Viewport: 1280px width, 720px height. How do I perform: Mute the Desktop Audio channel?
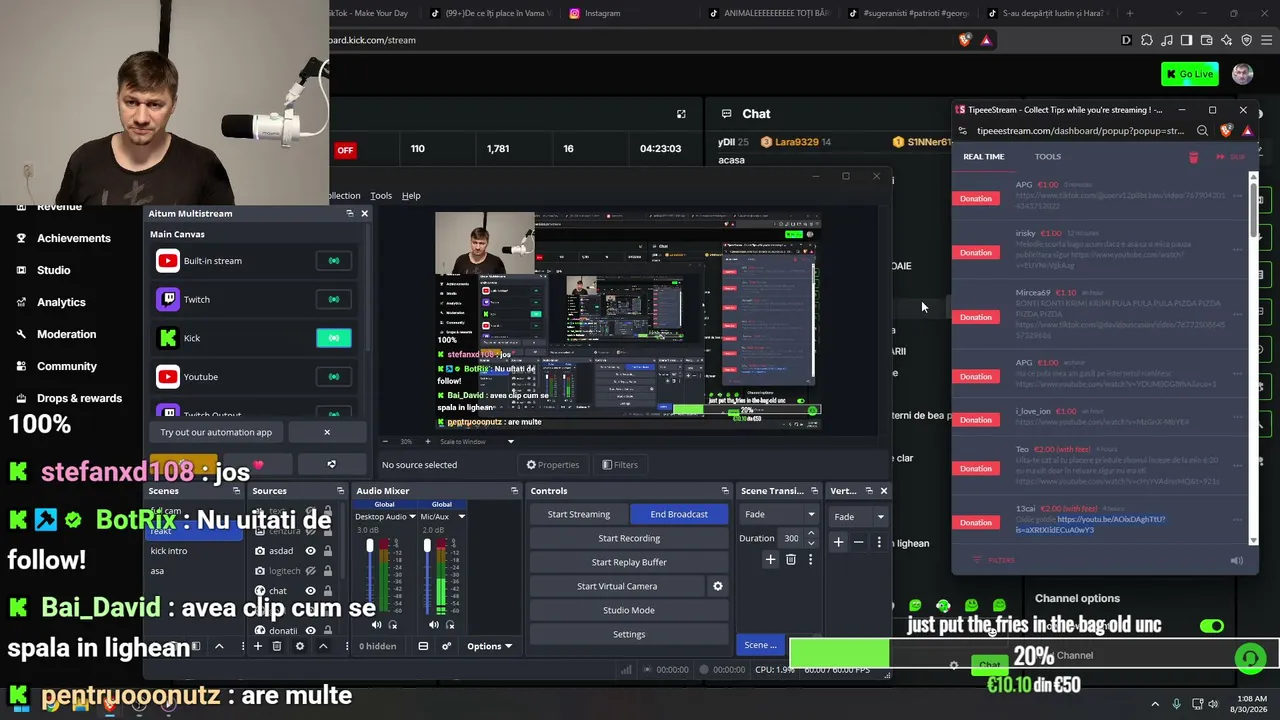(377, 625)
